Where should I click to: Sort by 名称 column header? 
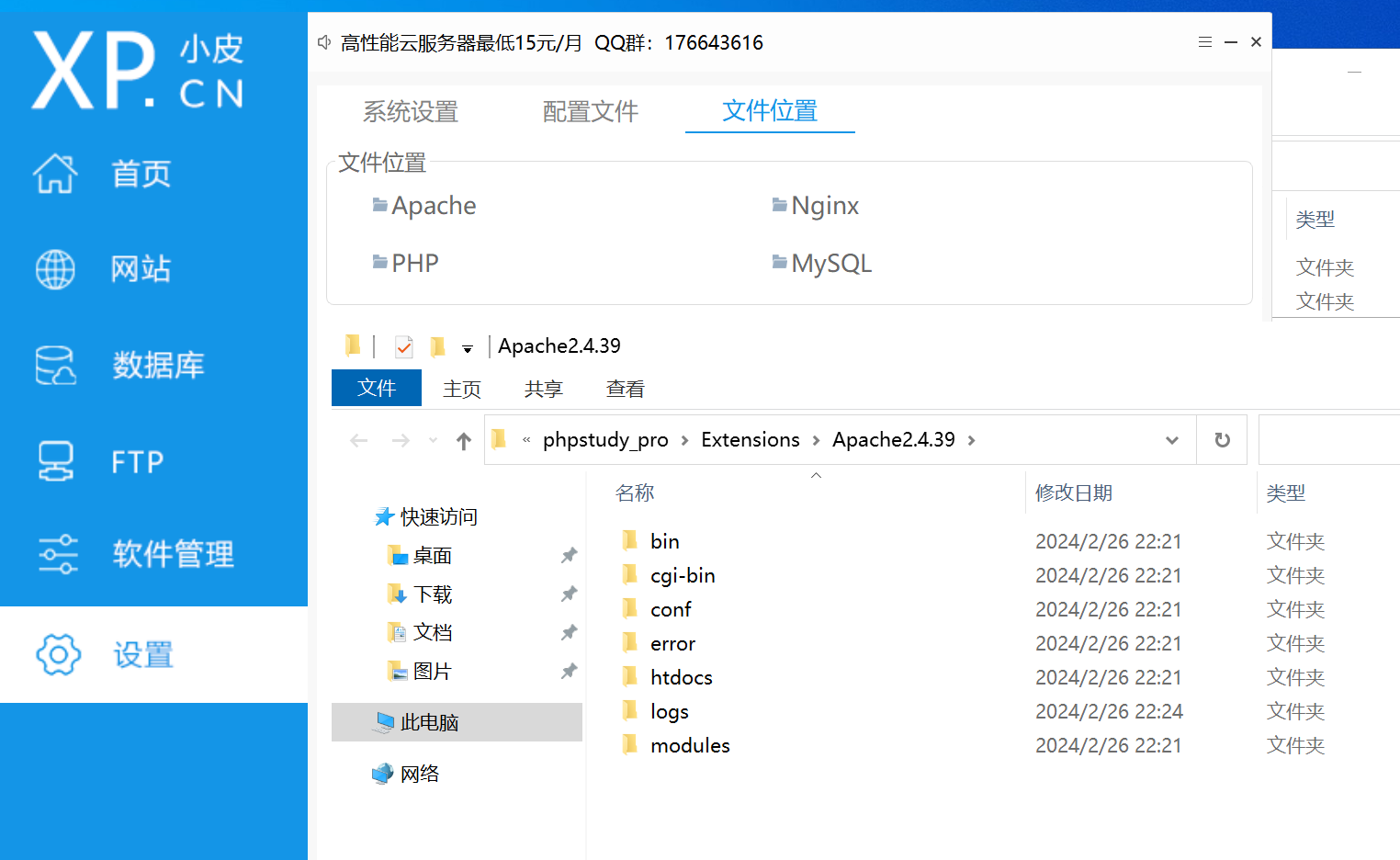tap(635, 492)
